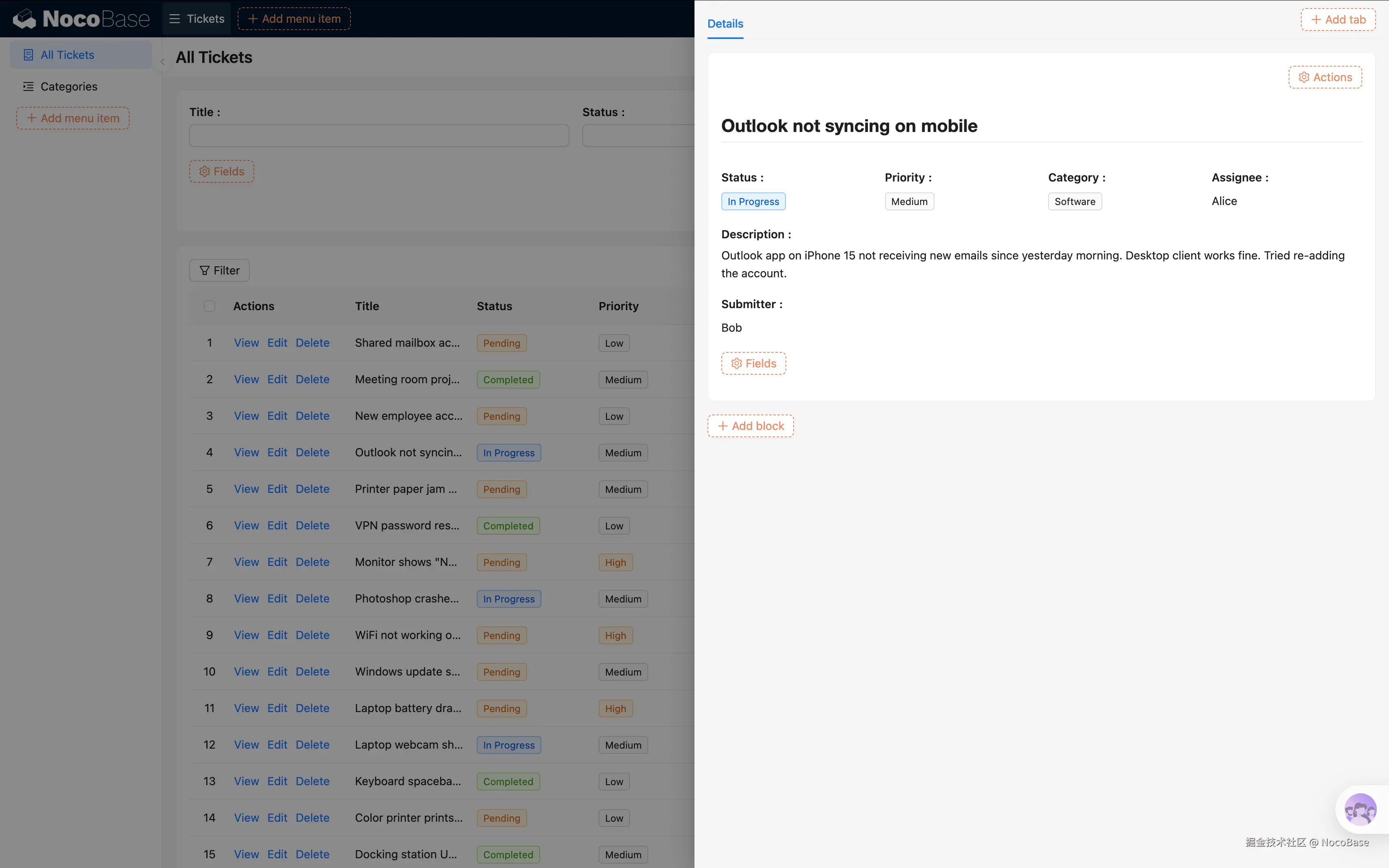Viewport: 1389px width, 868px height.
Task: View ticket Shared mailbox ac...
Action: point(247,343)
